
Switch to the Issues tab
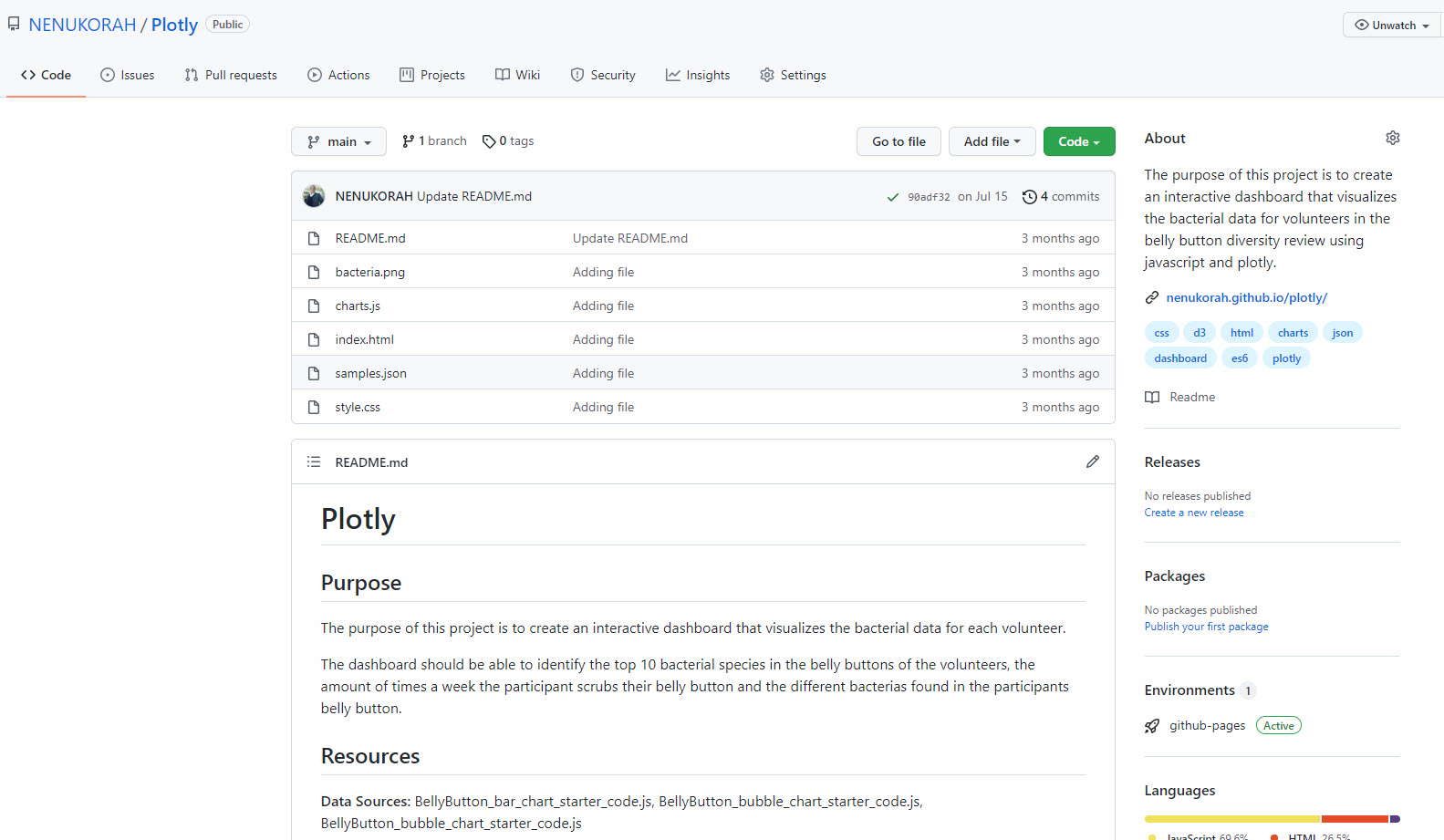coord(128,75)
